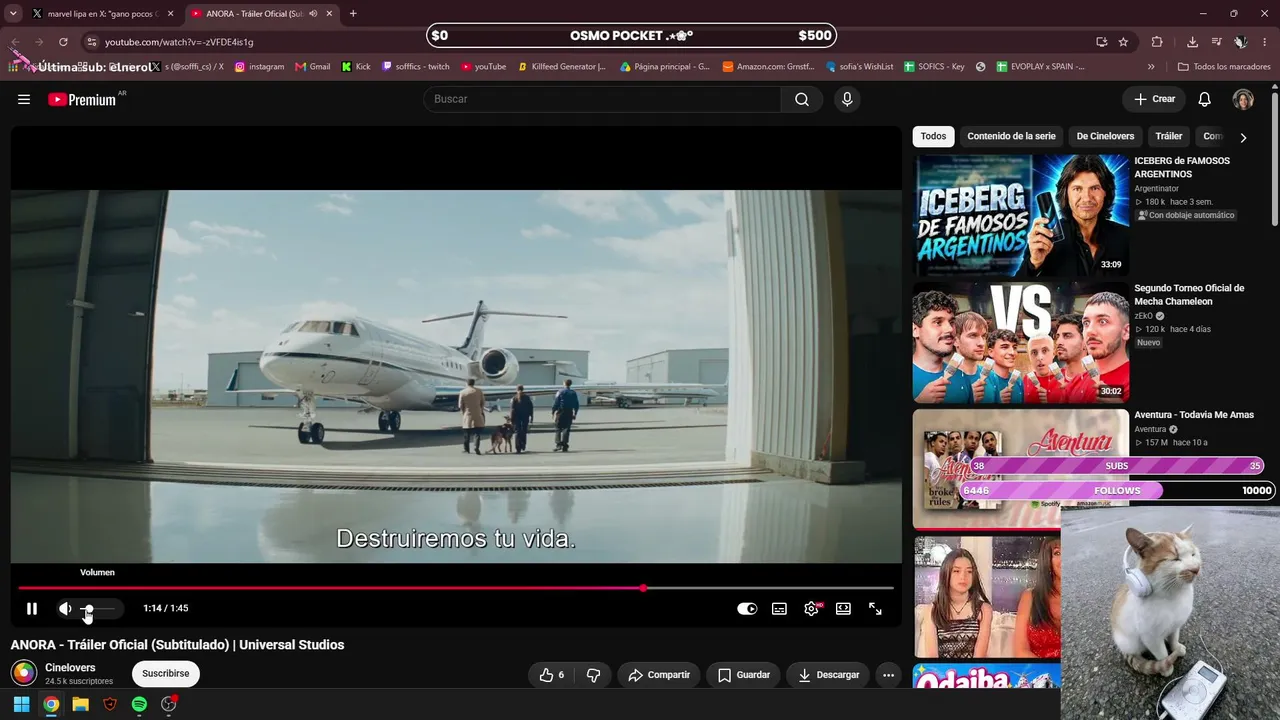Click the Compartir share button
1280x720 pixels.
click(659, 675)
